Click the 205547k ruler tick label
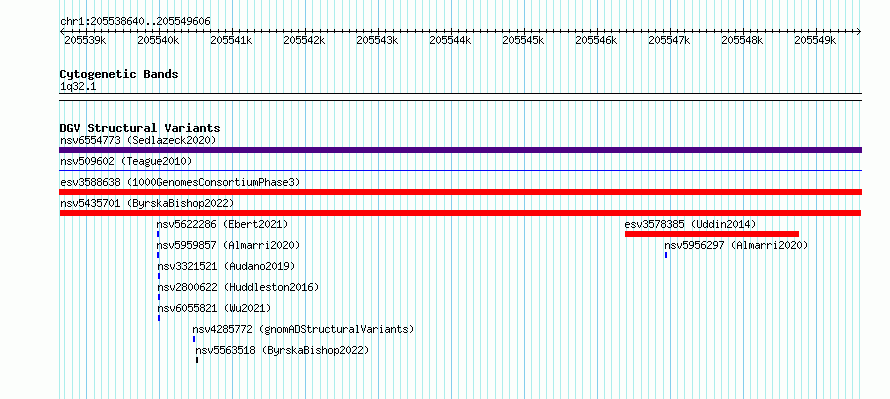The height and width of the screenshot is (399, 890). (670, 40)
